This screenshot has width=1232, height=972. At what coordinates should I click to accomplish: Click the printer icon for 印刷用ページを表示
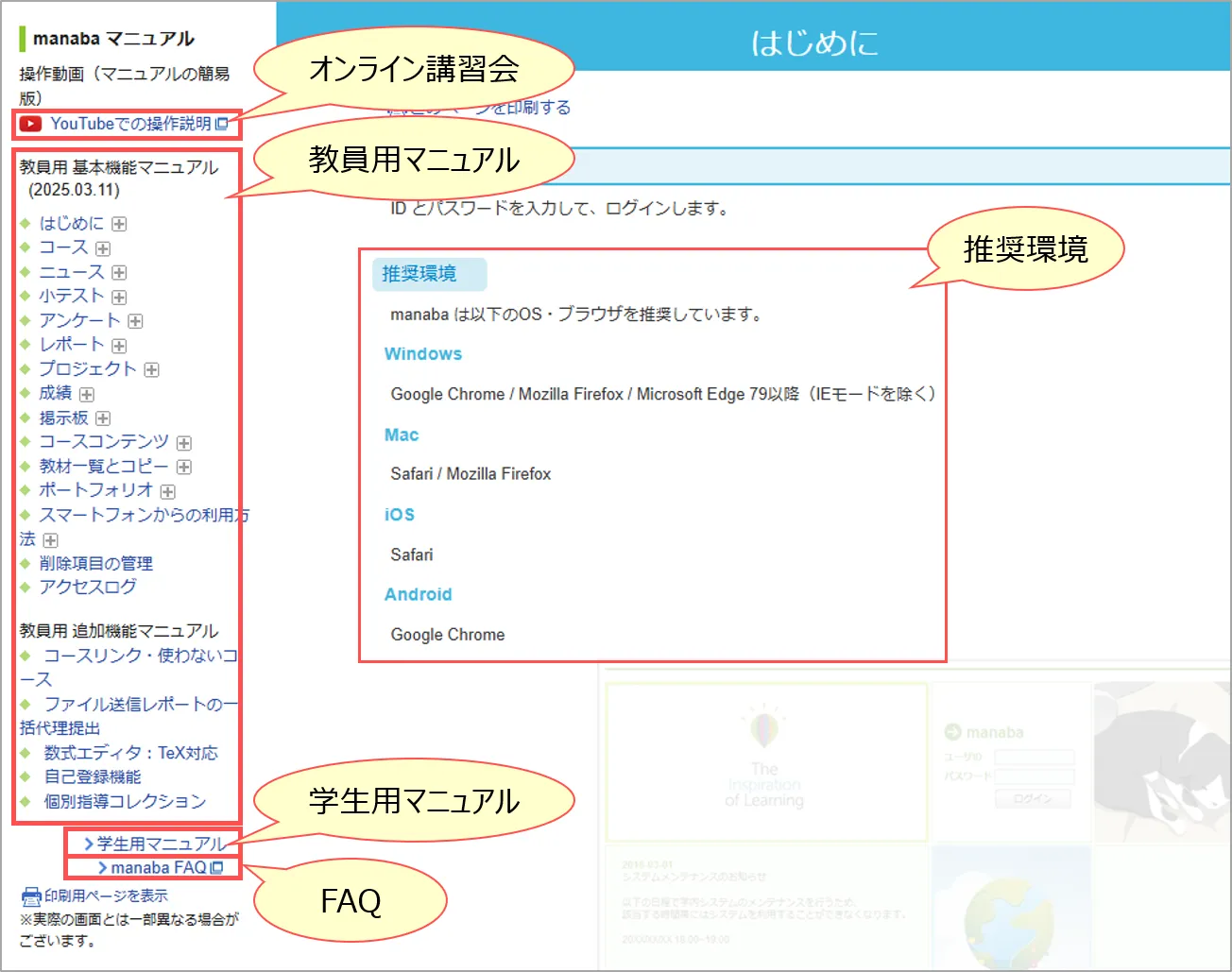[31, 896]
